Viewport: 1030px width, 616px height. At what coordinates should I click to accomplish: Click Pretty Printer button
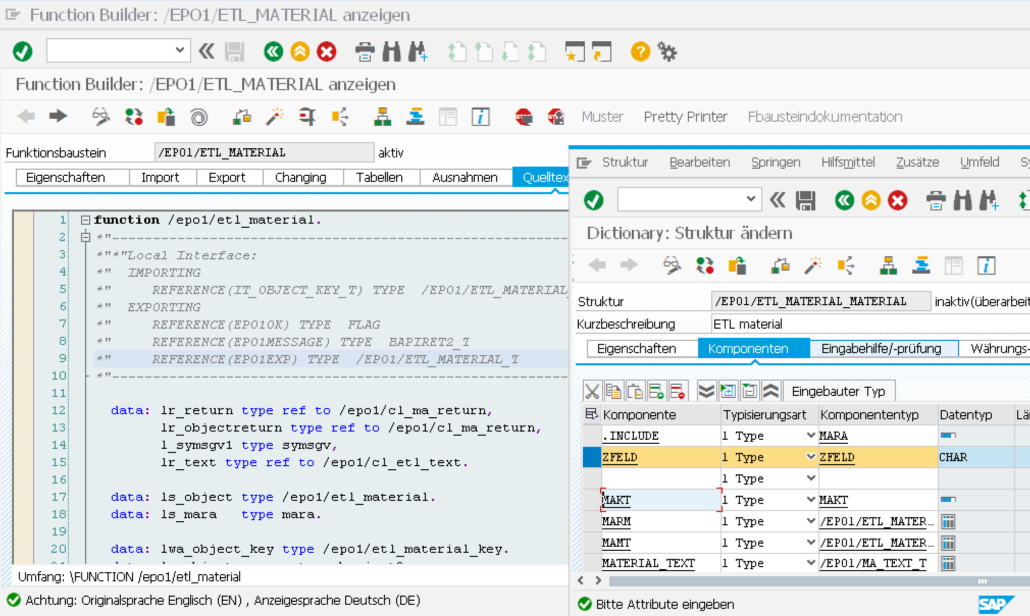click(x=685, y=117)
